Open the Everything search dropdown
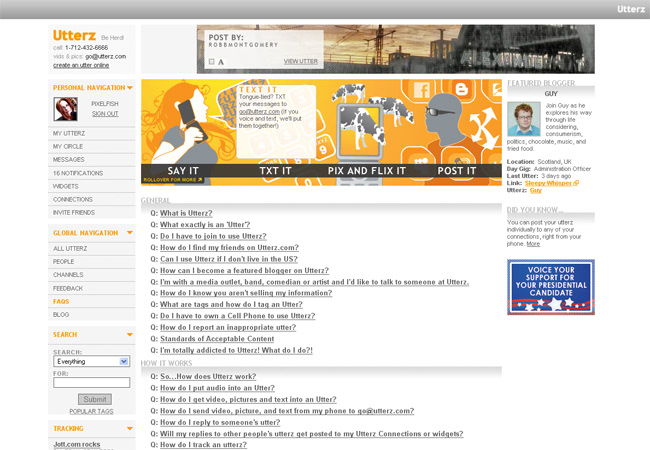 [x=91, y=362]
